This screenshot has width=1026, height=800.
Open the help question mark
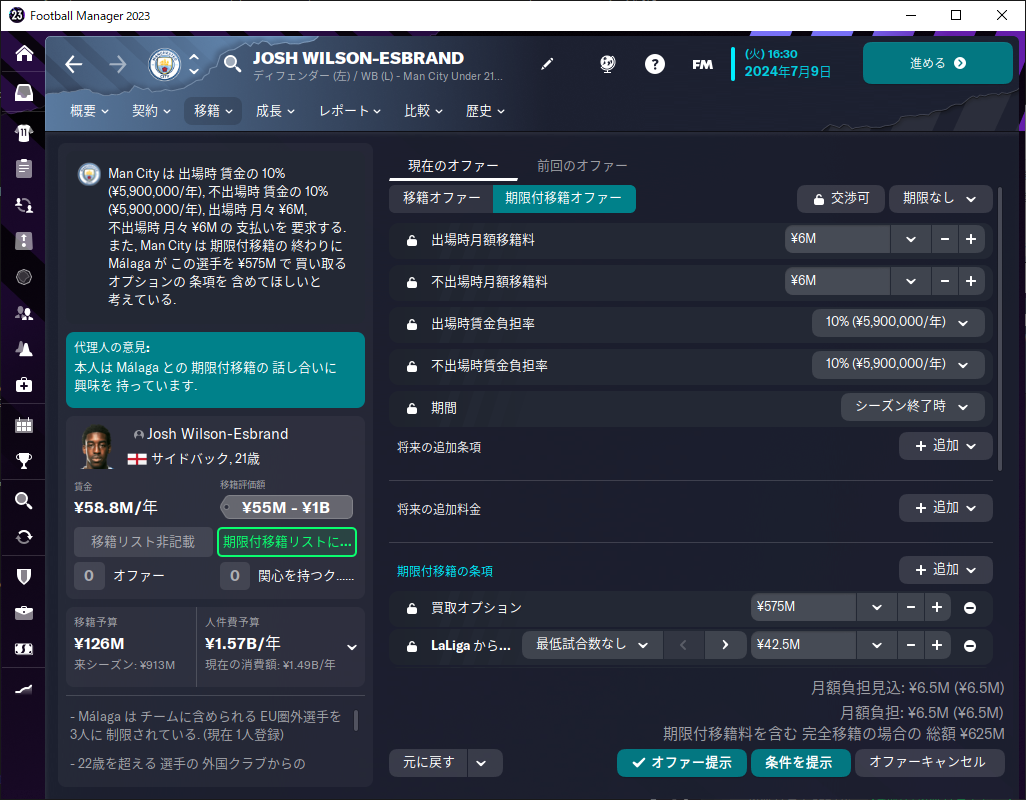(654, 64)
